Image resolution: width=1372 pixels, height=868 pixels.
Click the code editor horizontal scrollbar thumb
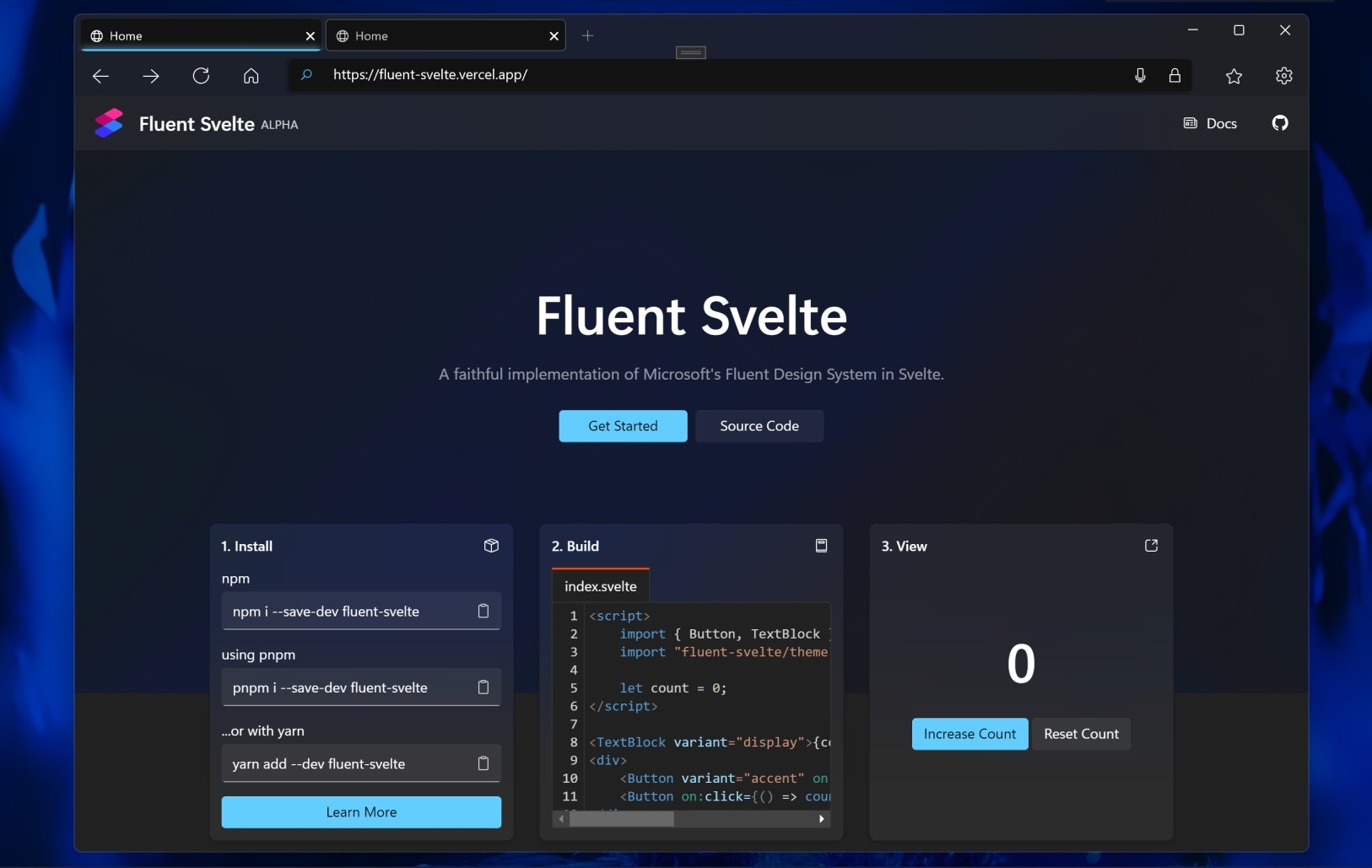pyautogui.click(x=622, y=819)
